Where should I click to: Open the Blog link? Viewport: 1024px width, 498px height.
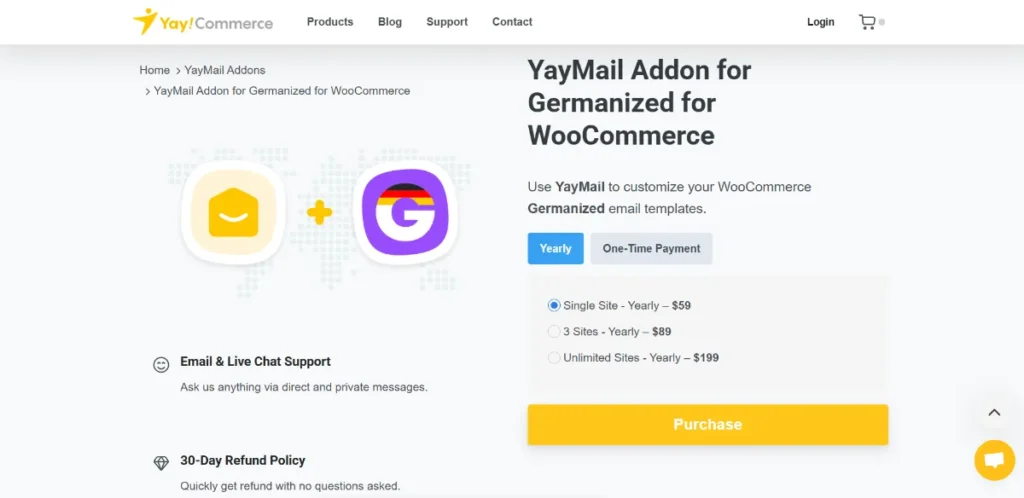click(390, 22)
